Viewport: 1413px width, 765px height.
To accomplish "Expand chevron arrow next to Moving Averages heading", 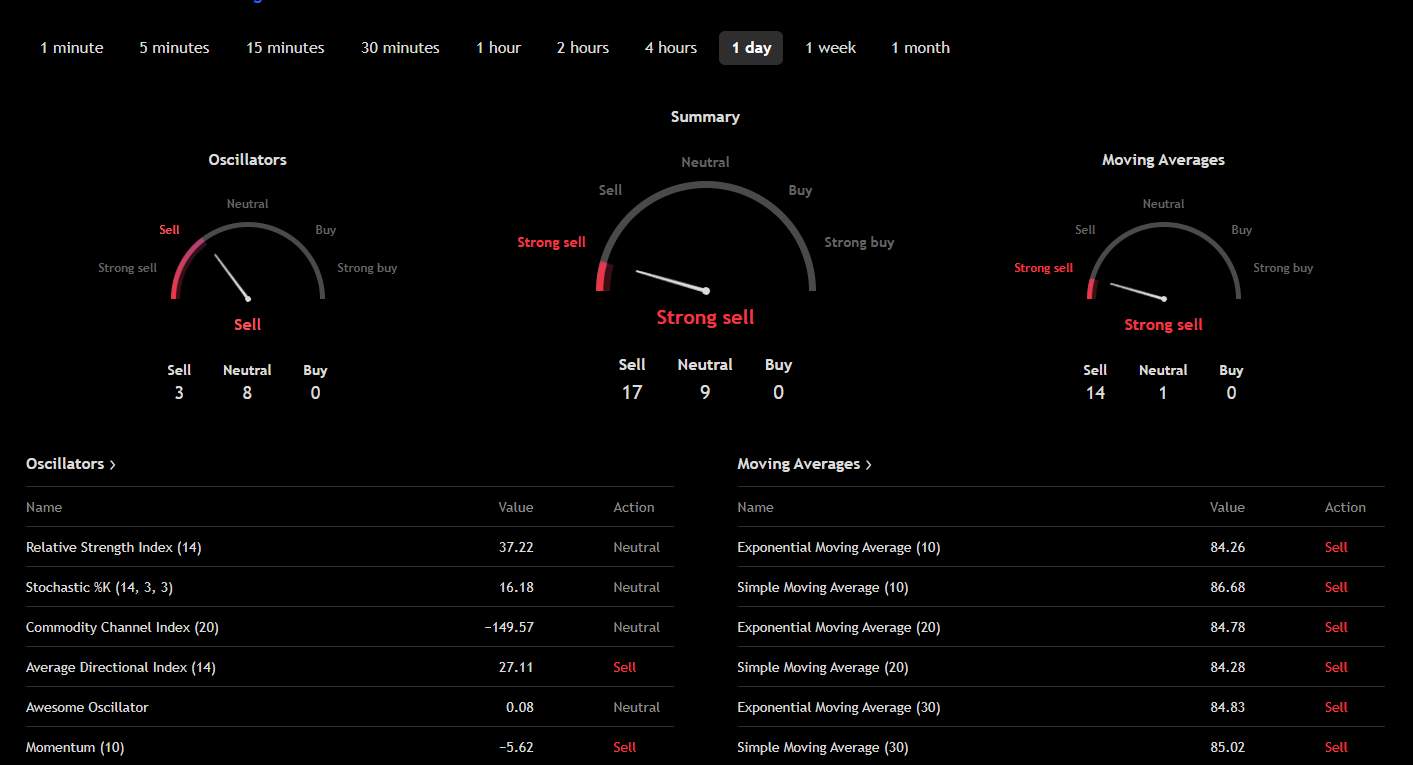I will coord(868,465).
